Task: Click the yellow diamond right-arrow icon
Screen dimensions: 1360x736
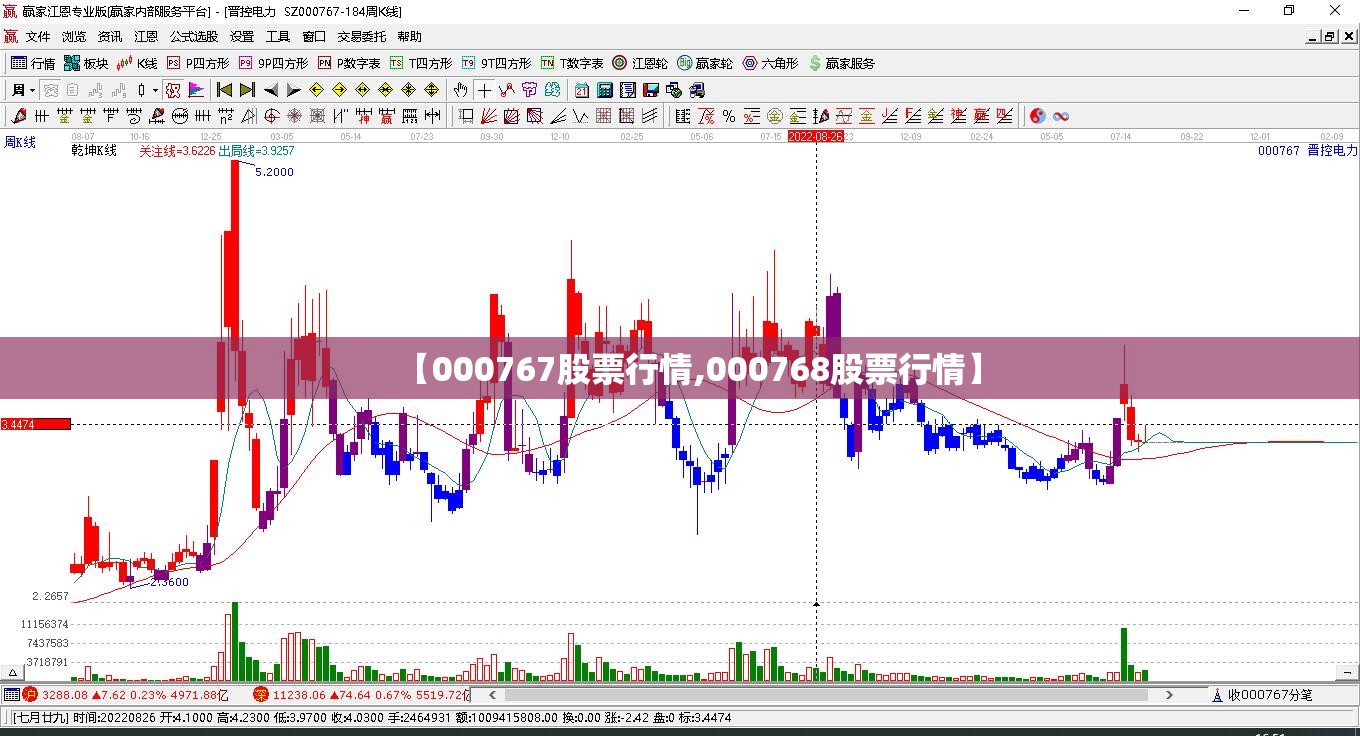Action: (x=339, y=90)
